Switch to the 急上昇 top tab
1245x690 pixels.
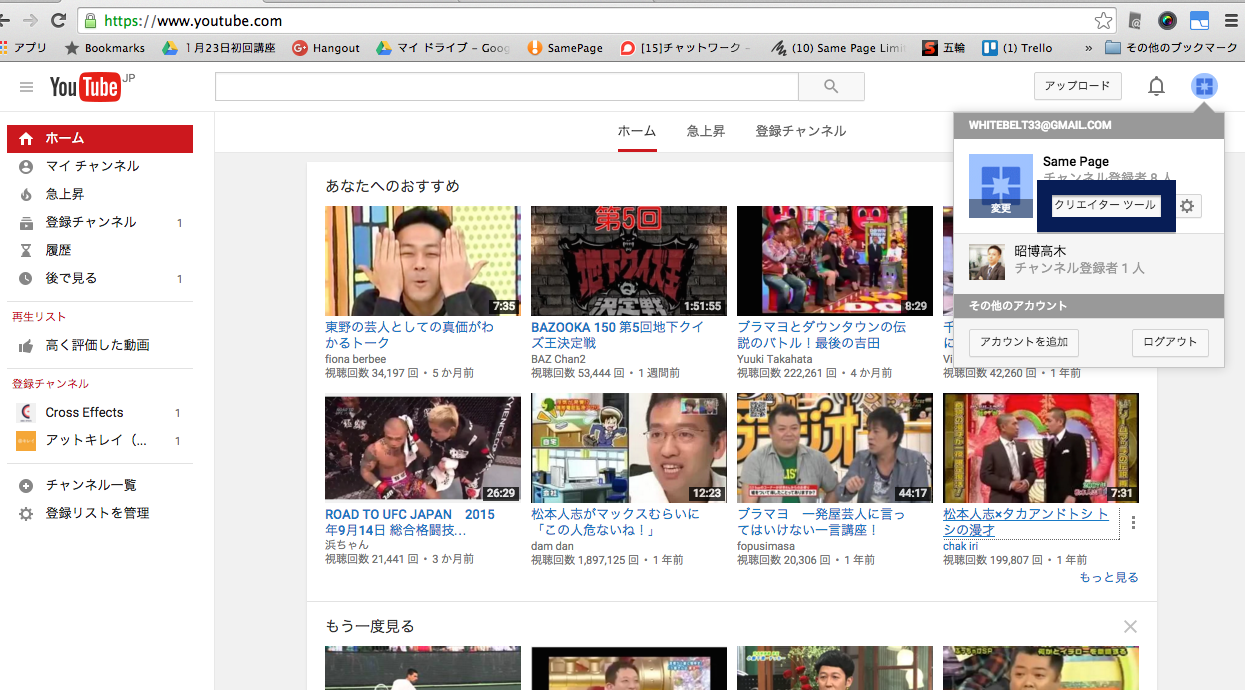click(706, 131)
